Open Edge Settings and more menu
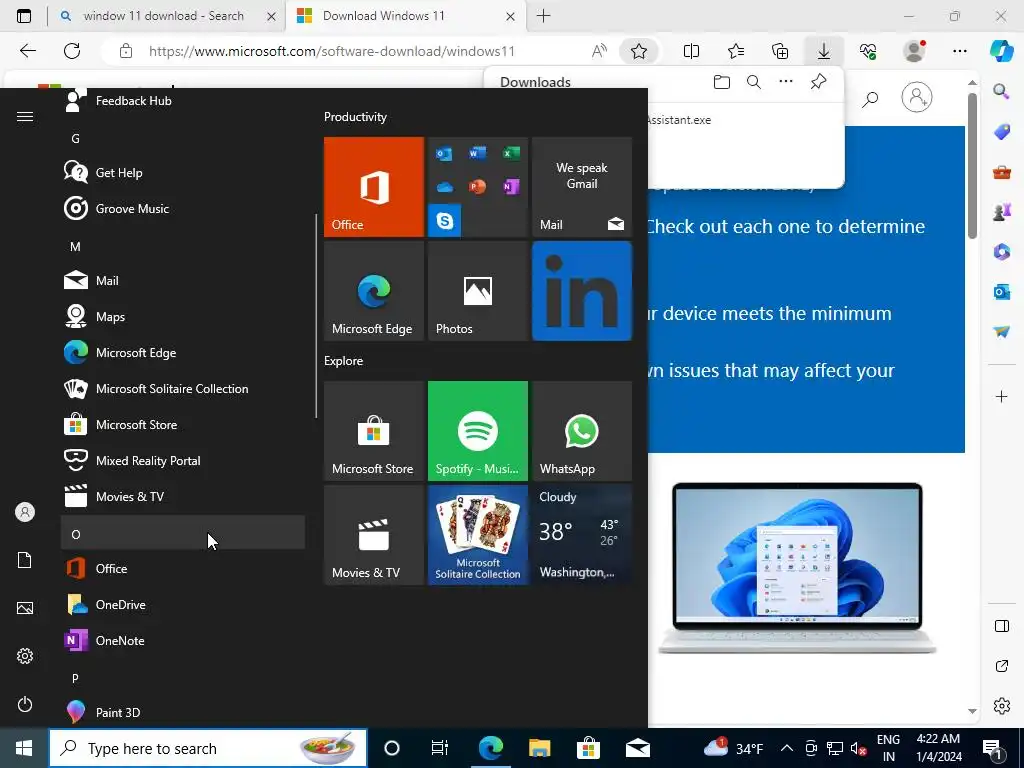1024x768 pixels. [959, 51]
